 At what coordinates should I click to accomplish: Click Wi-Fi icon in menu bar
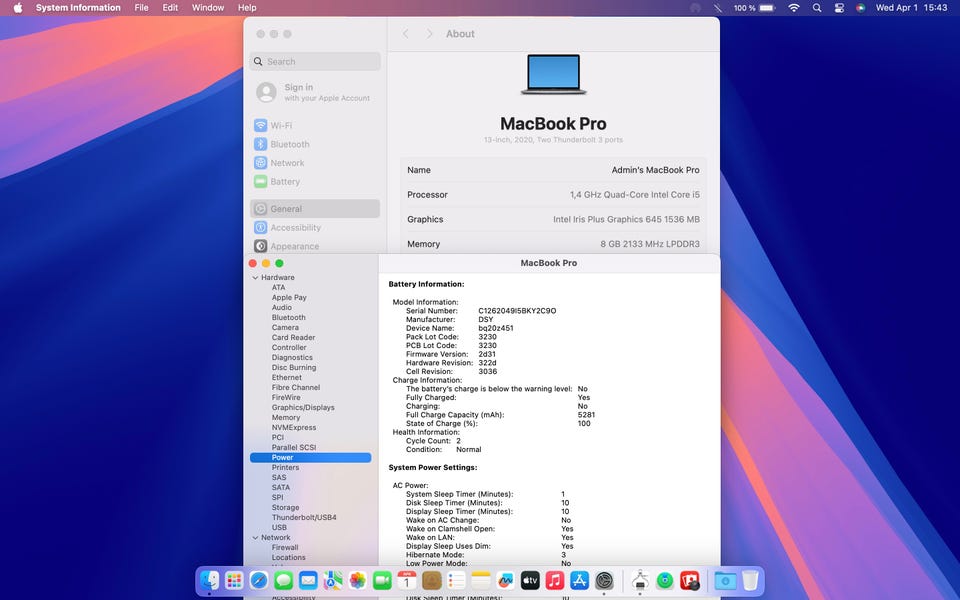point(794,7)
